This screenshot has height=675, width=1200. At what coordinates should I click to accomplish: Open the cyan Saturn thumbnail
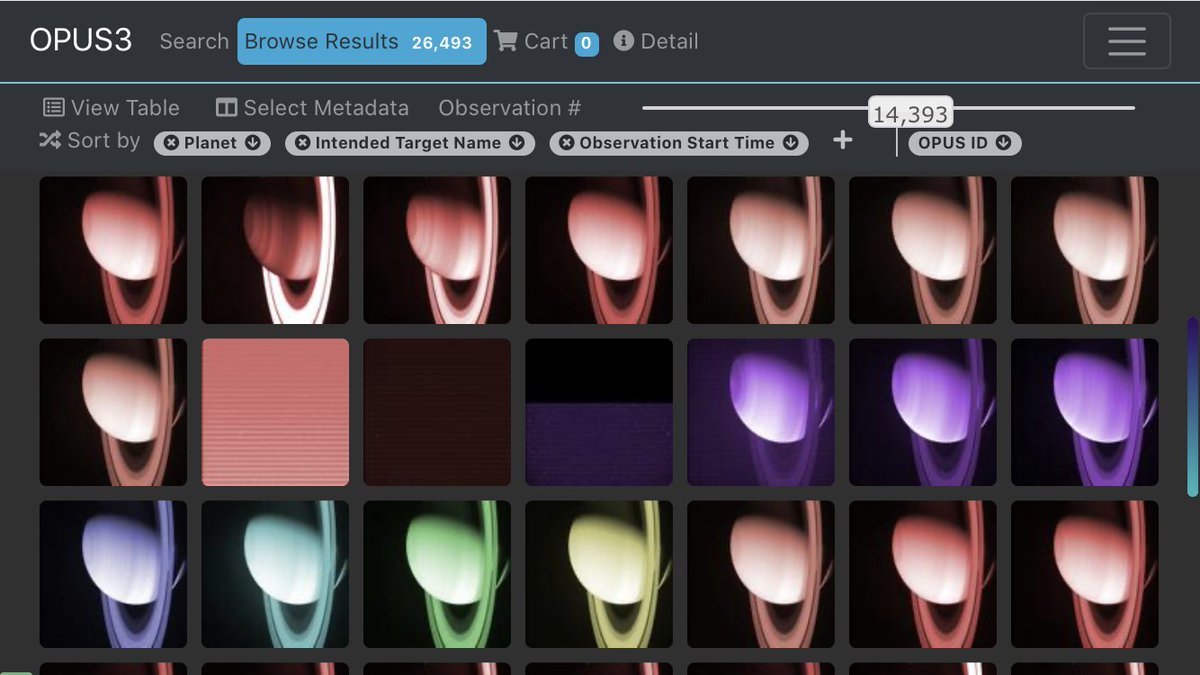coord(276,574)
